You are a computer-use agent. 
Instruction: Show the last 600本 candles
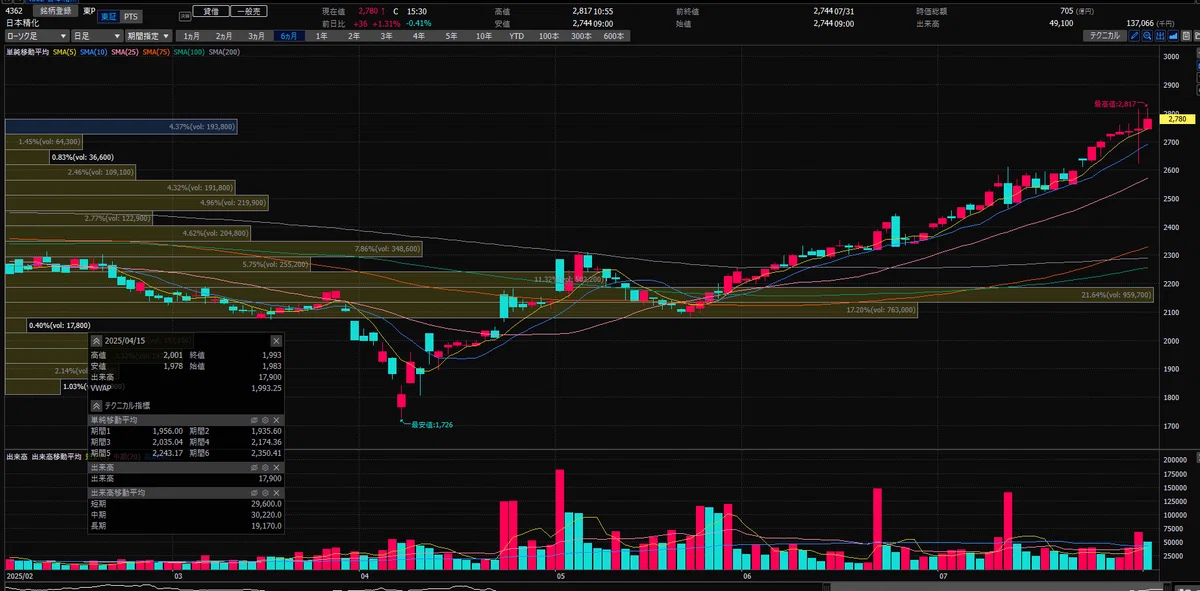[613, 35]
